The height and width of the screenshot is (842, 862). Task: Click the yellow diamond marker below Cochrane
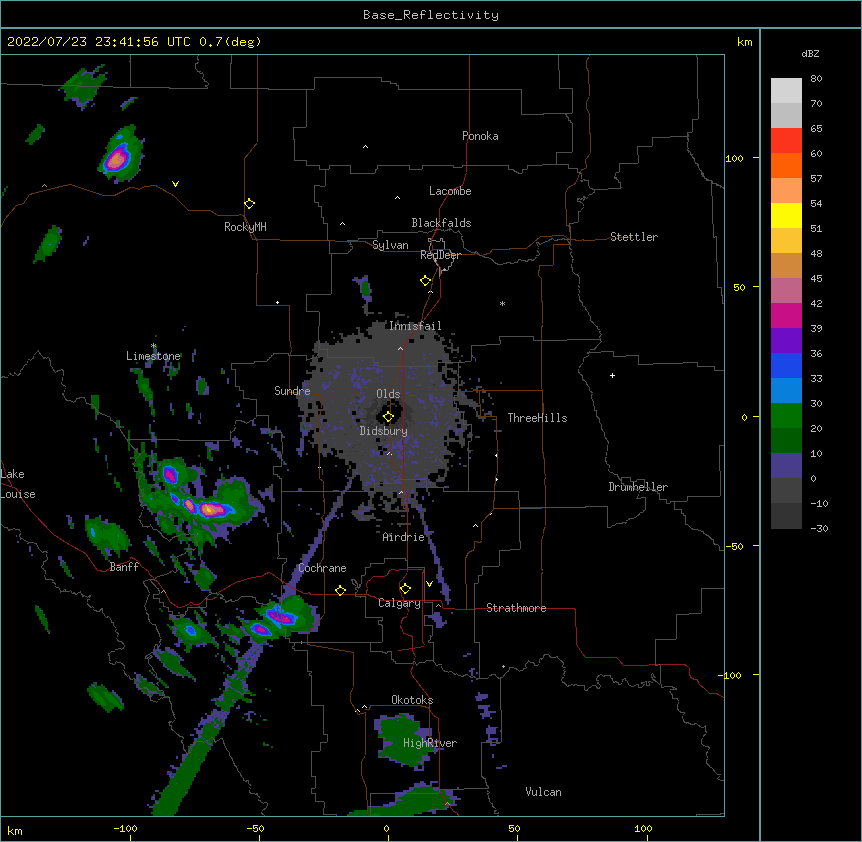click(x=340, y=590)
